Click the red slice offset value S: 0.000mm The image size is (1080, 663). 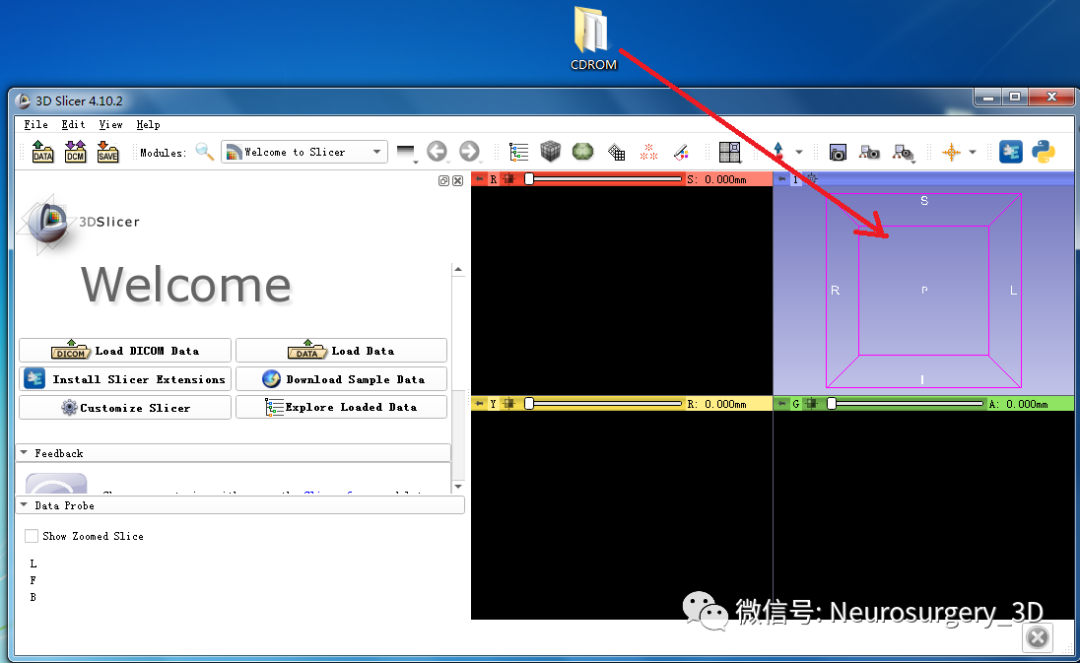[x=717, y=179]
